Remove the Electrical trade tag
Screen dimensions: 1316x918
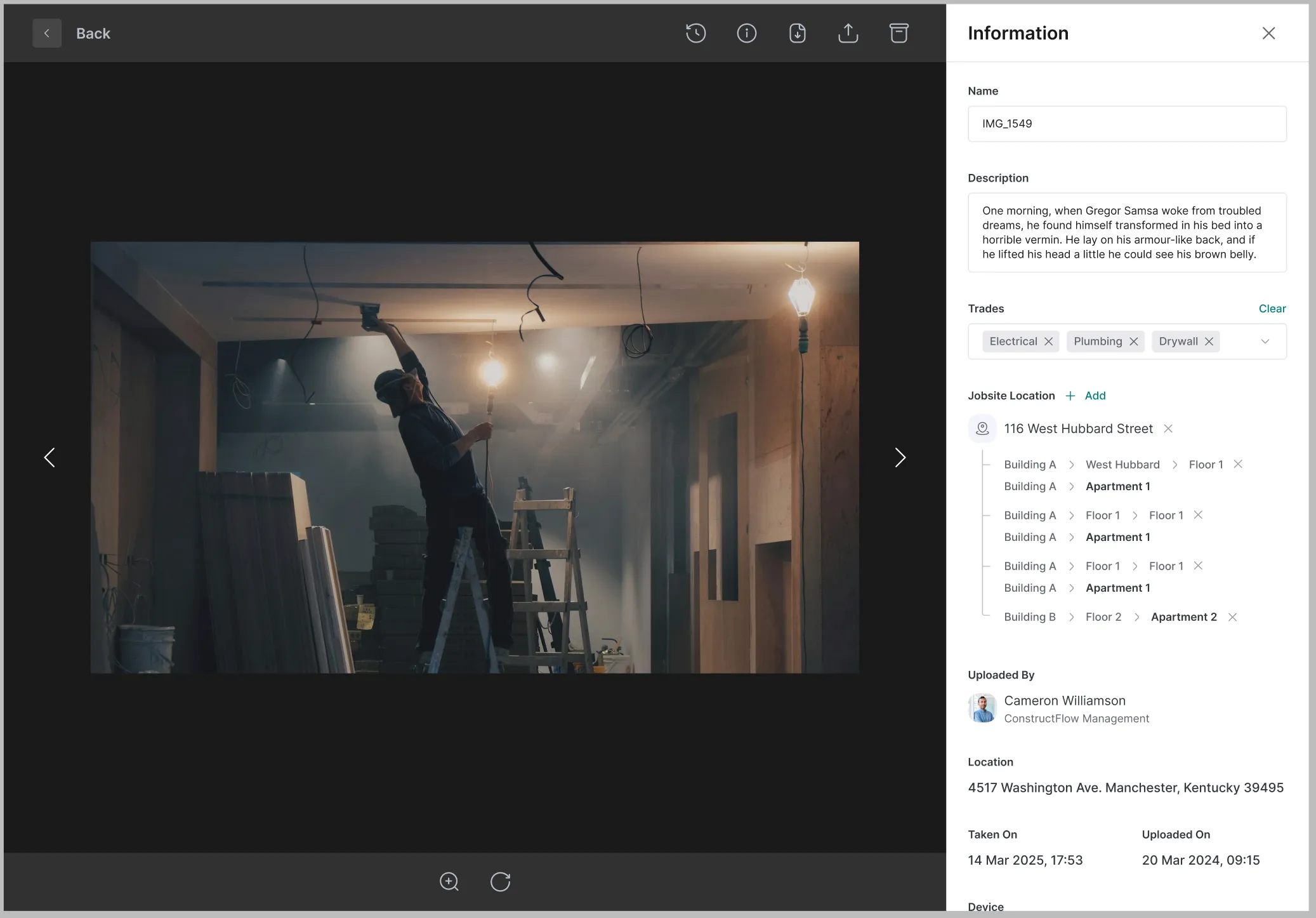click(1049, 342)
